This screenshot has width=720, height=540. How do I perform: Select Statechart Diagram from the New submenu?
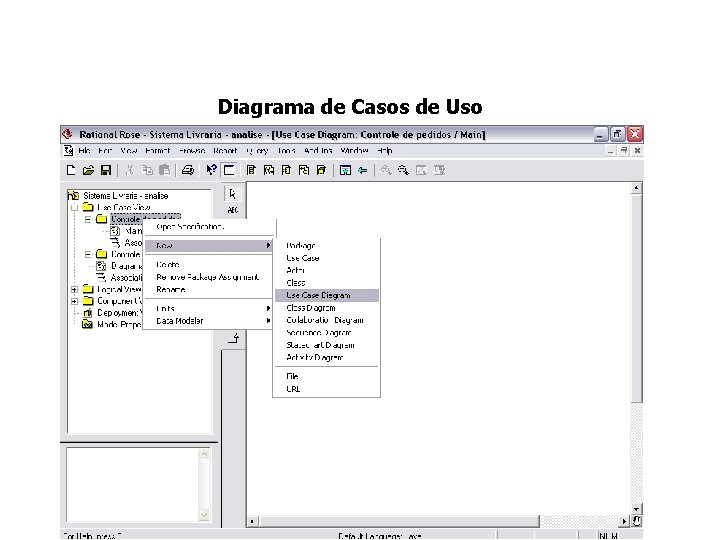coord(326,345)
